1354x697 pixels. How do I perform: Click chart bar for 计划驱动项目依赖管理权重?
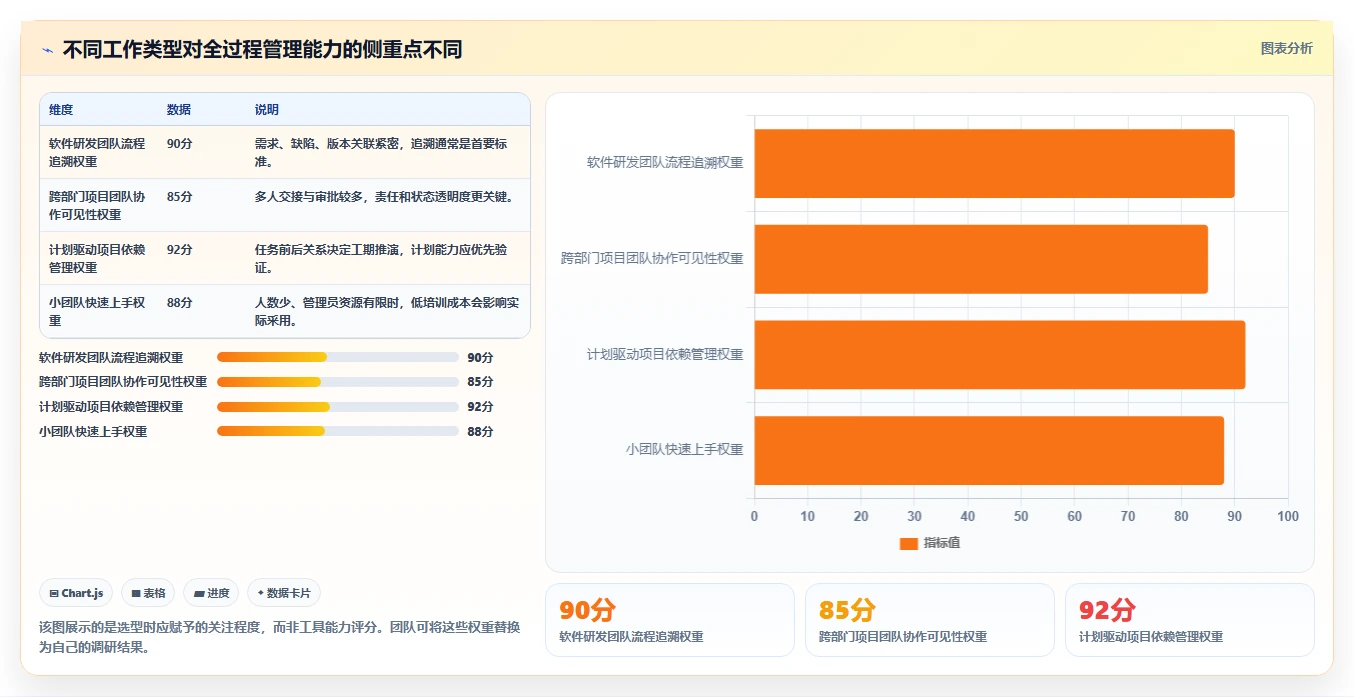[x=1000, y=354]
